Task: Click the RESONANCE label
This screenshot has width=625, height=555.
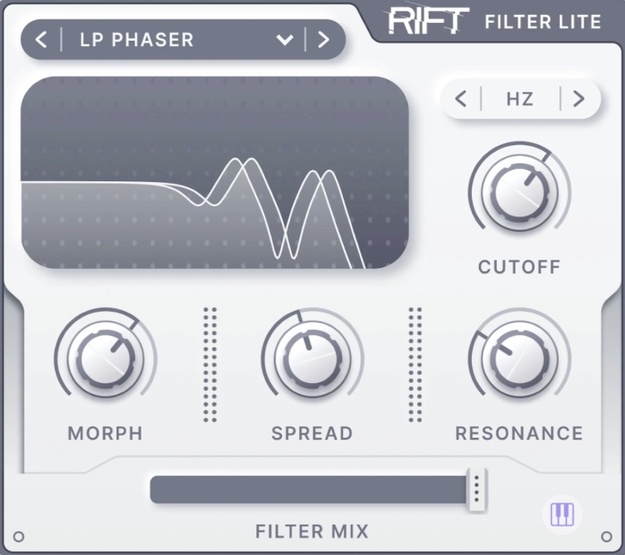Action: [519, 433]
